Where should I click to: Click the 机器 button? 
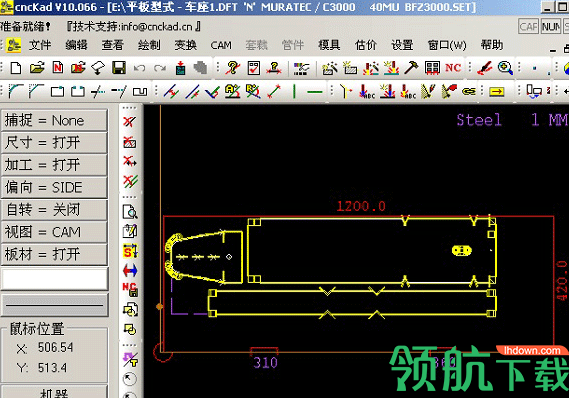tap(54, 393)
